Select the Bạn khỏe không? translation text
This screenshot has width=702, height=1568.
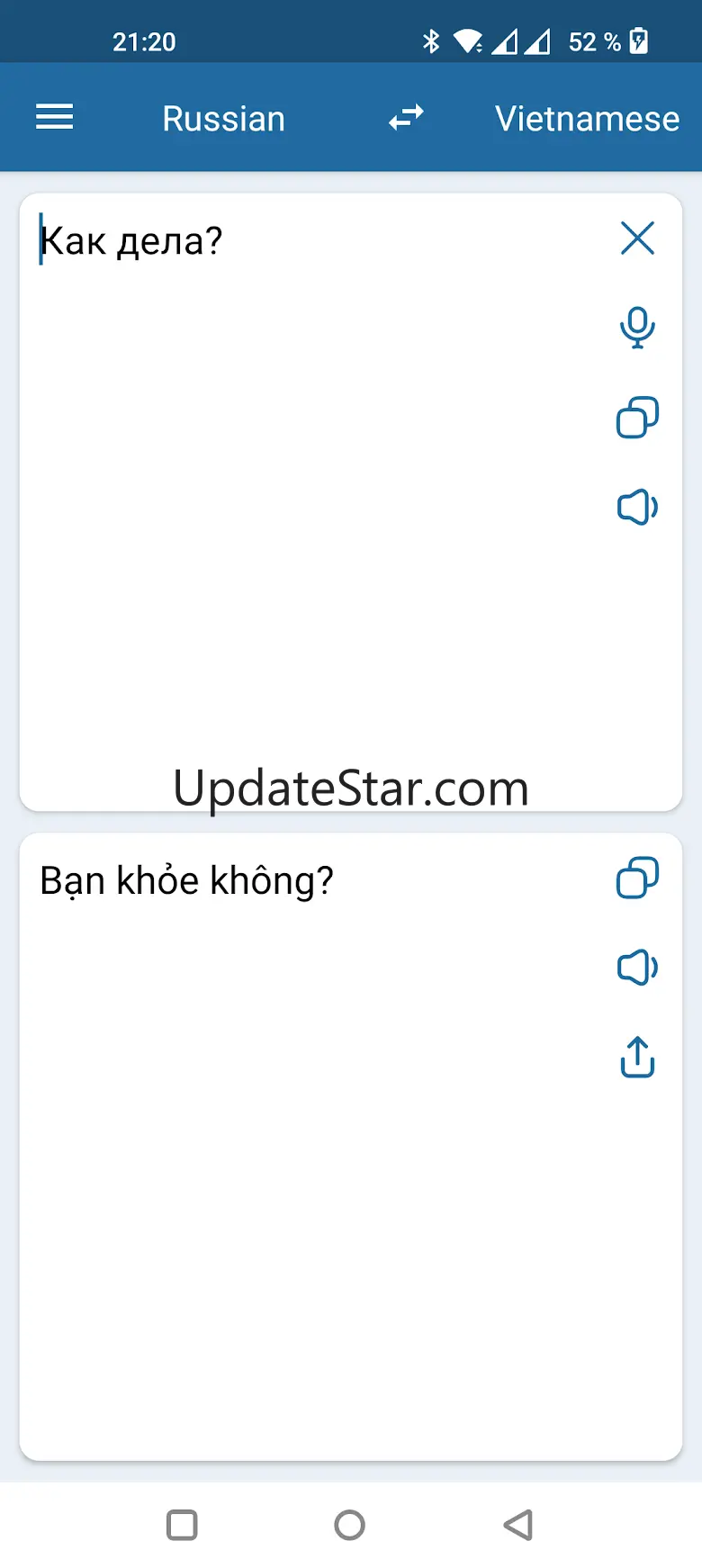pos(186,880)
